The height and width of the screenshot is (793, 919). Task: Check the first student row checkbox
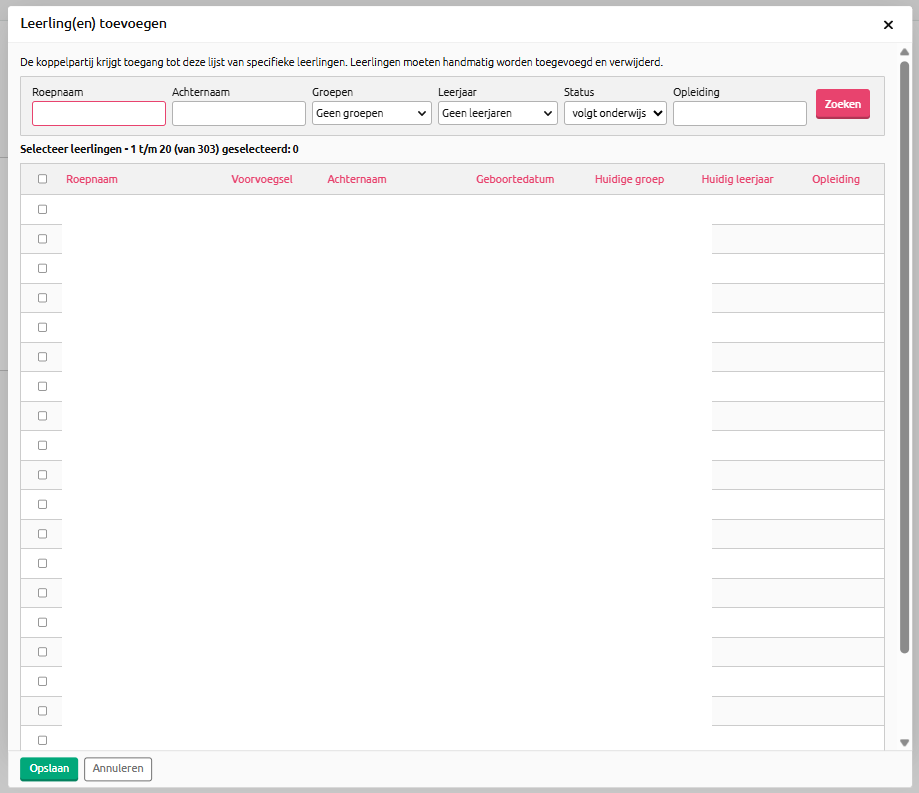pyautogui.click(x=42, y=209)
